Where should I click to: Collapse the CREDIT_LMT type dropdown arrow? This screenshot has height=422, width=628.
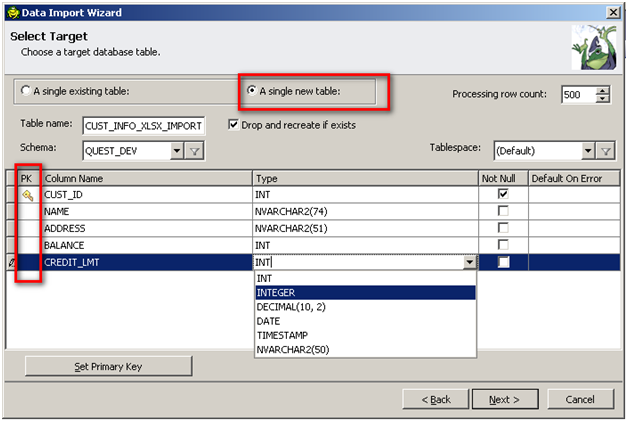point(469,262)
